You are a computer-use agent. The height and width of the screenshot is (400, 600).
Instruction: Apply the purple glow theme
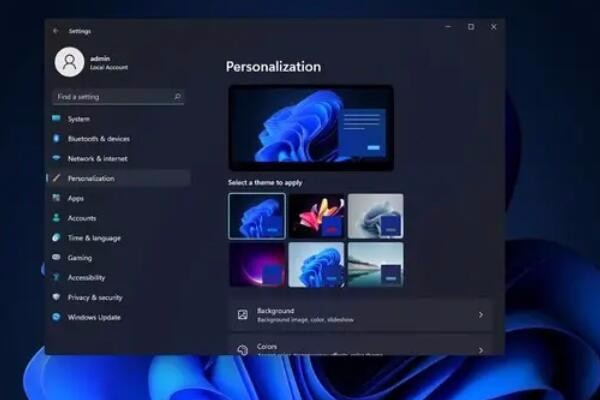(x=257, y=264)
